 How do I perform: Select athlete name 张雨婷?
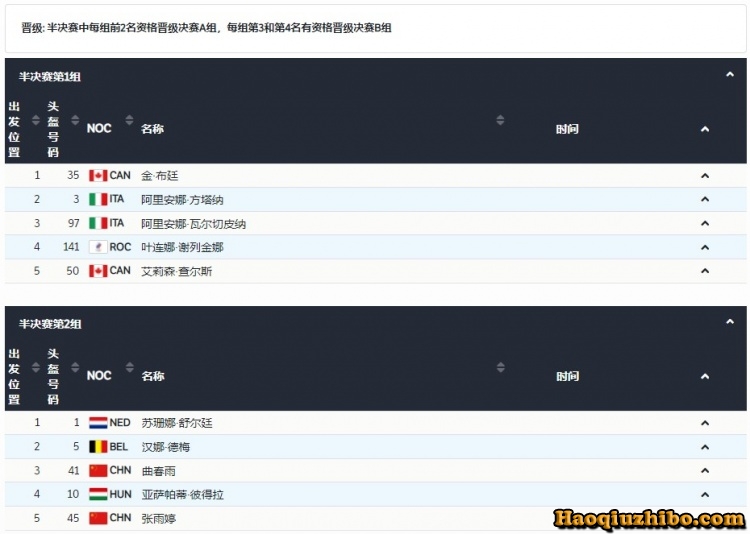pyautogui.click(x=158, y=518)
